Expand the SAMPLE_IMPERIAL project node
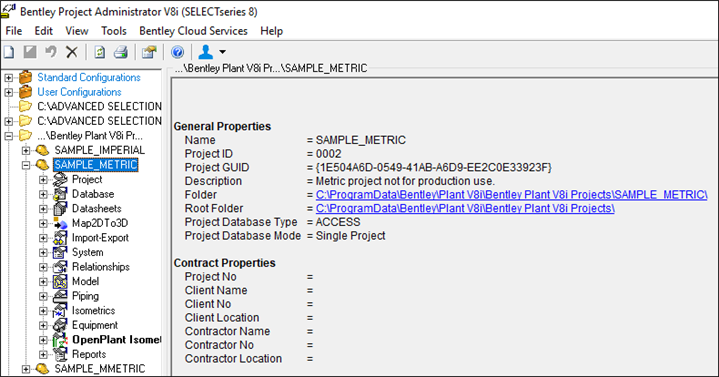Viewport: 719px width, 377px height. click(x=26, y=150)
